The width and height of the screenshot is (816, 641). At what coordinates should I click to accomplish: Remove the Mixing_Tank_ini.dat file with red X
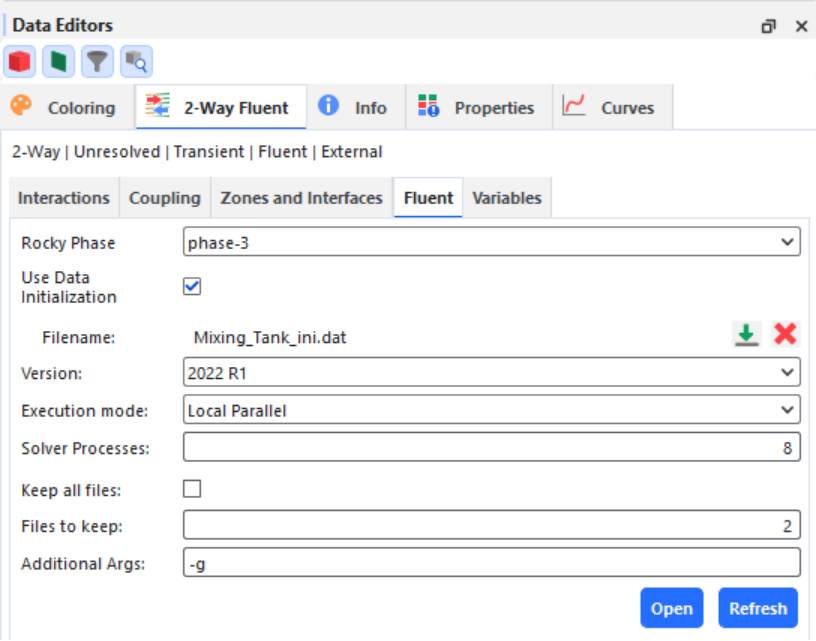click(785, 335)
